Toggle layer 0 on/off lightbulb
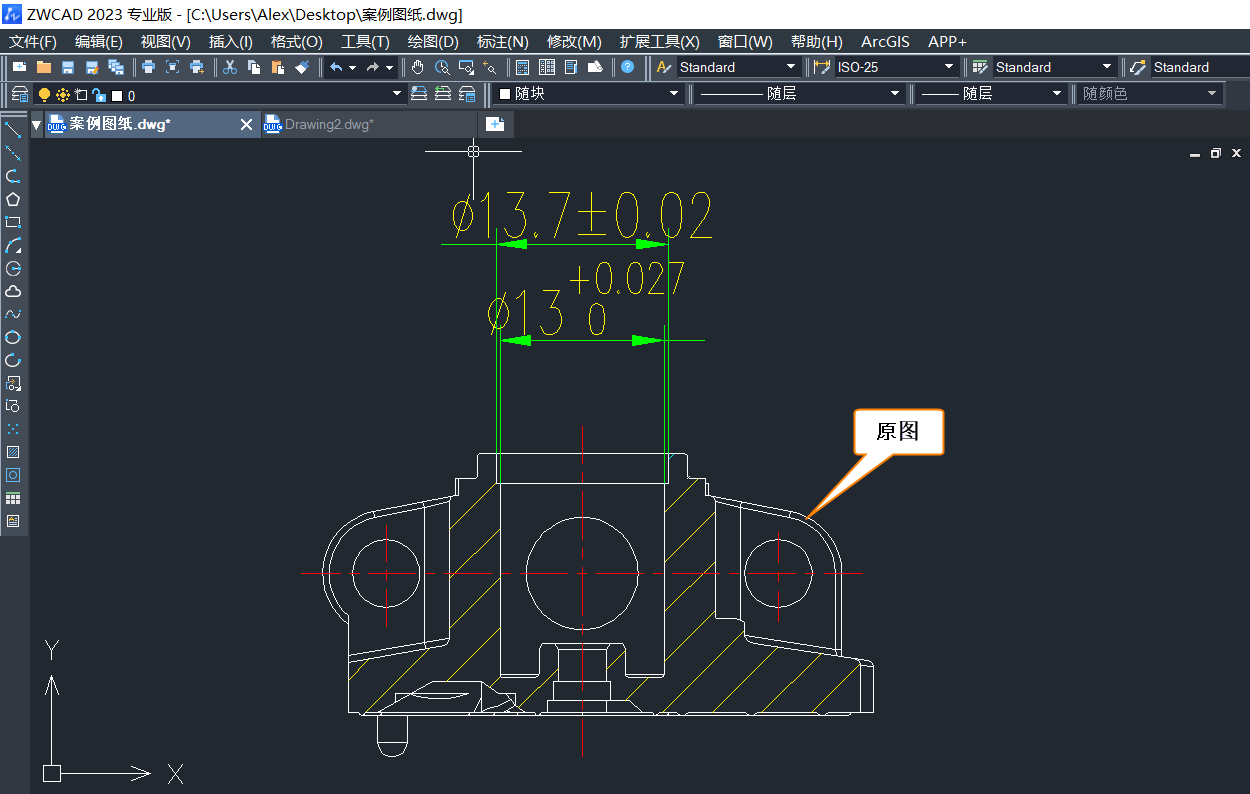This screenshot has width=1250, height=794. [x=44, y=95]
